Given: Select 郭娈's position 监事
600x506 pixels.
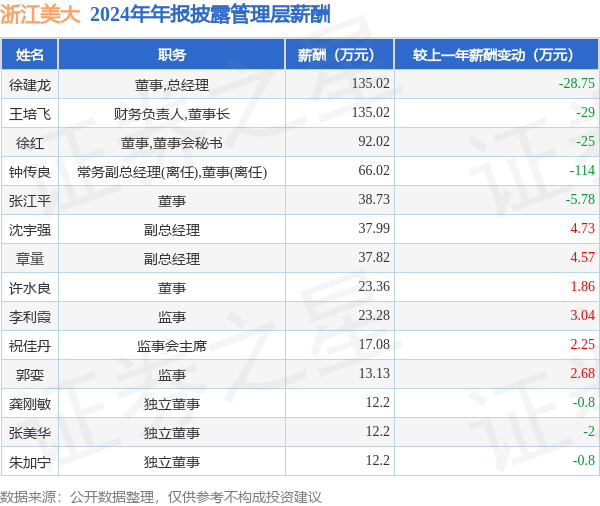Looking at the screenshot, I should click(172, 375).
